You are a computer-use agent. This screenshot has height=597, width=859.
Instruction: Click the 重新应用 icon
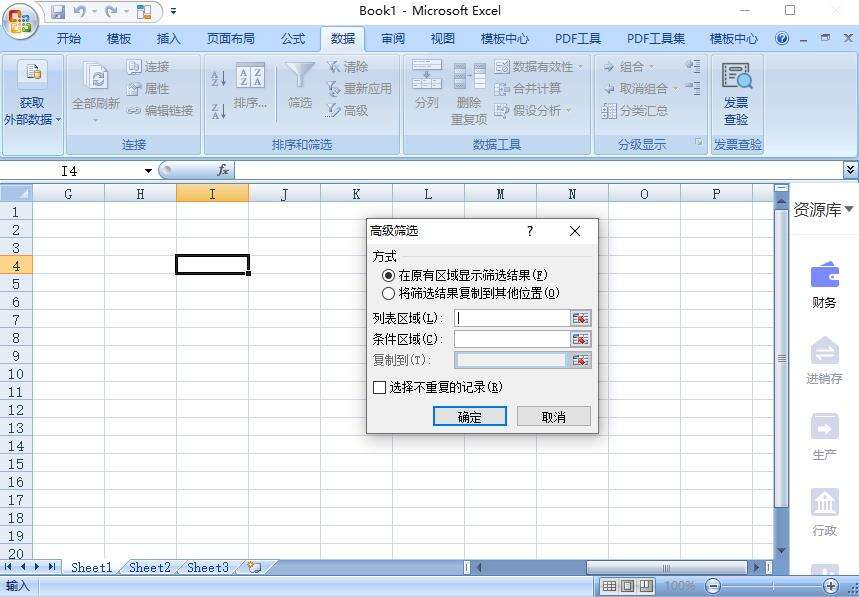tap(334, 89)
